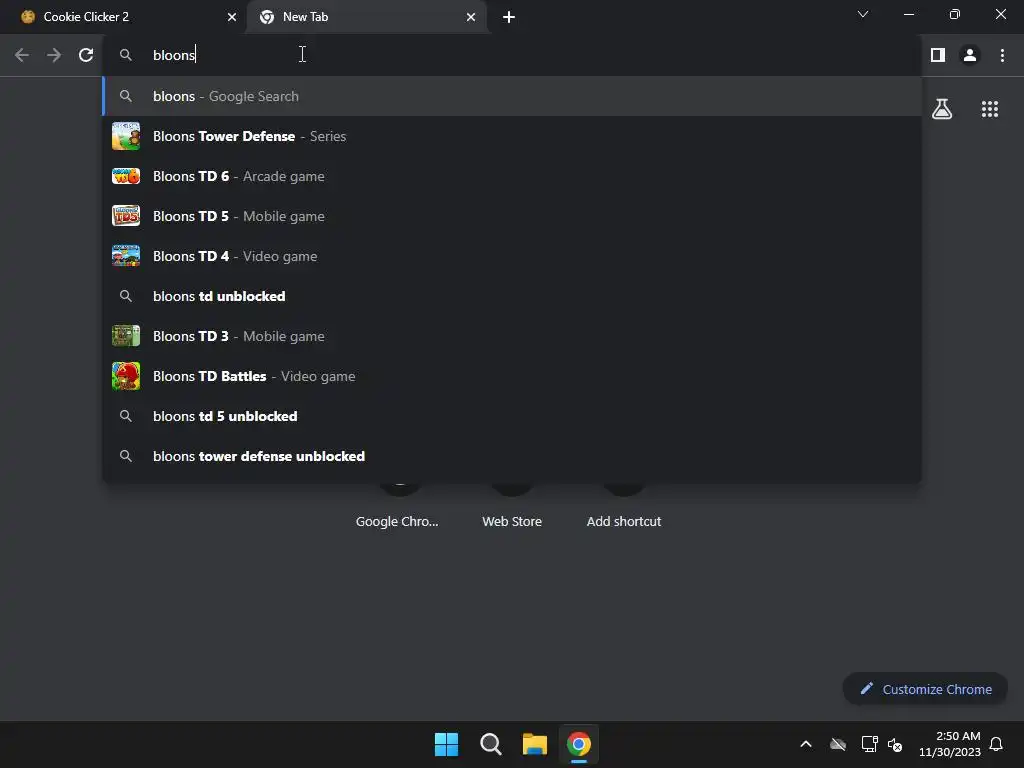The height and width of the screenshot is (768, 1024).
Task: Close the New Tab tab
Action: tap(471, 17)
